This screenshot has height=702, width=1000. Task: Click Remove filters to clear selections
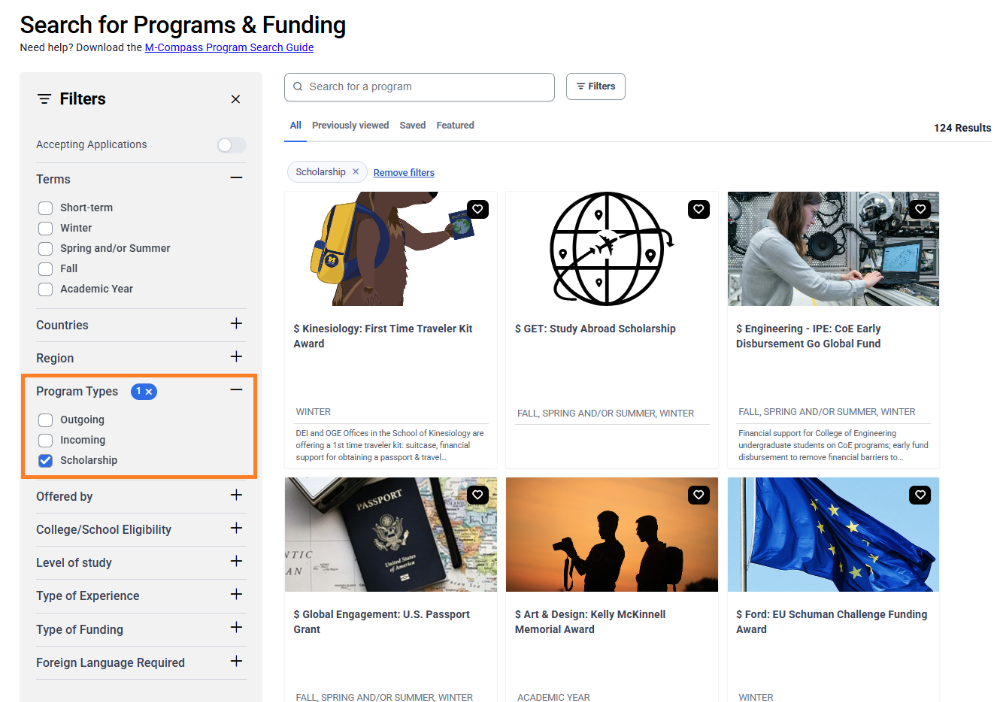click(x=403, y=172)
